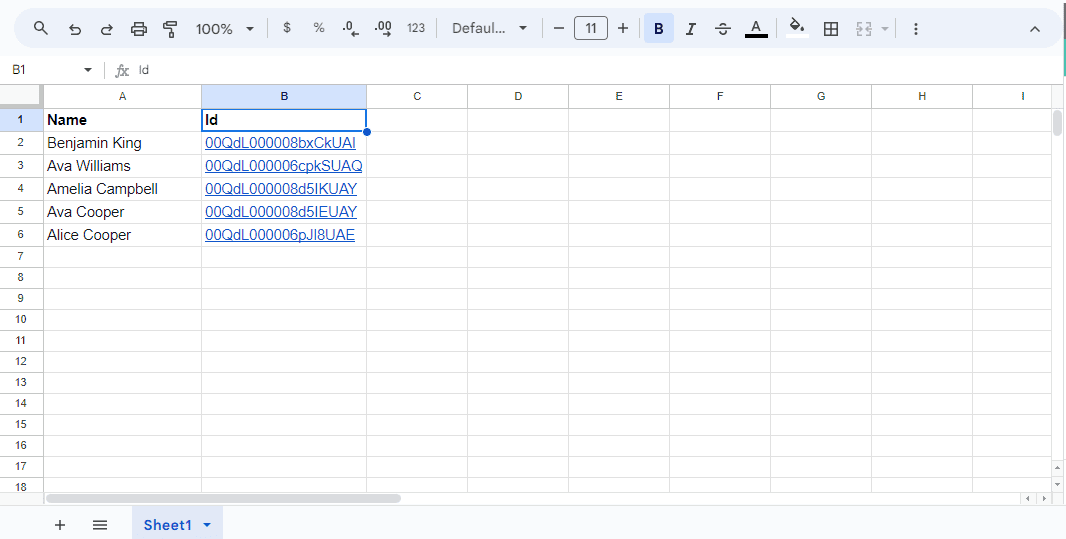Add a new sheet with plus button
This screenshot has width=1066, height=539.
[60, 525]
